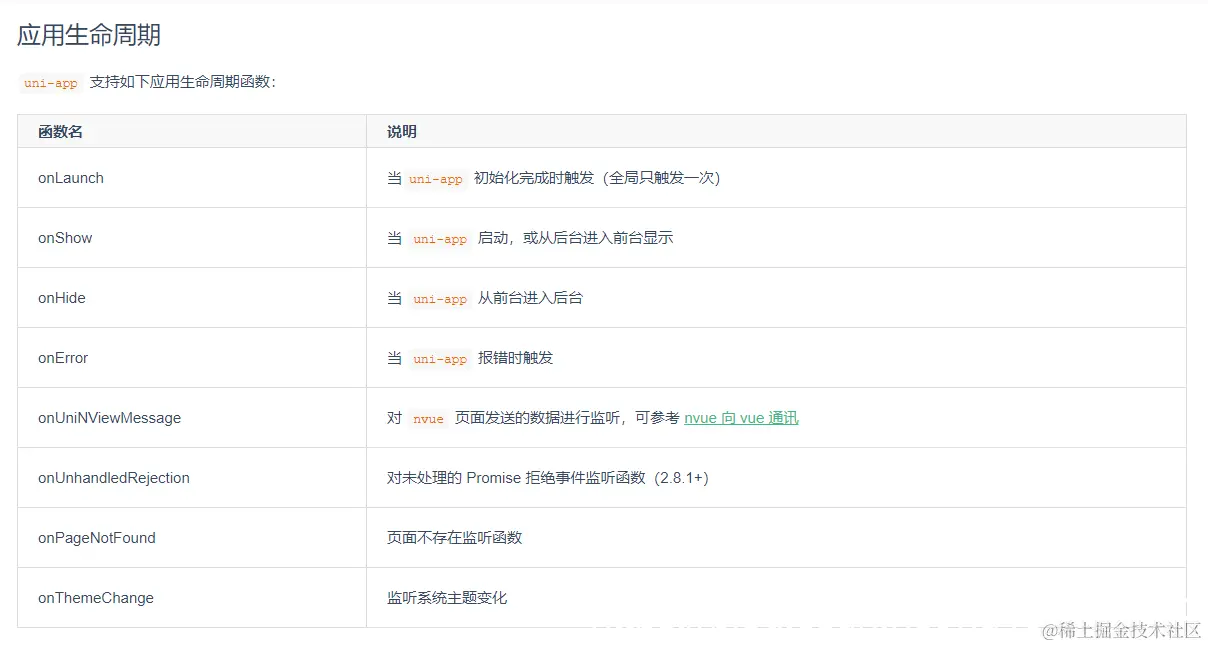The image size is (1208, 647).
Task: Select the "nvue" code tag in onUniNViewMessage row
Action: [x=427, y=418]
